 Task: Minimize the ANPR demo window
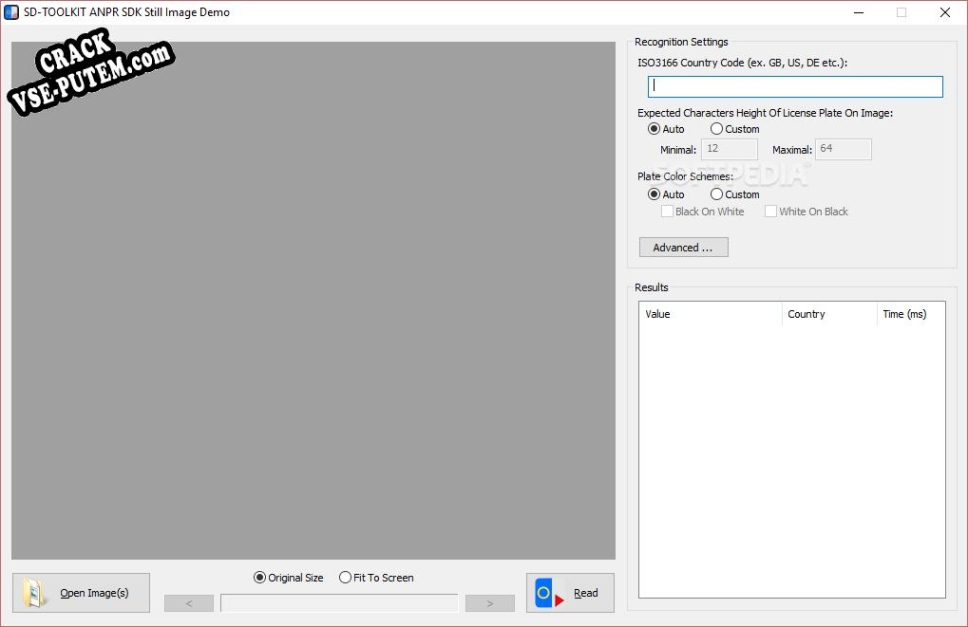[x=859, y=12]
